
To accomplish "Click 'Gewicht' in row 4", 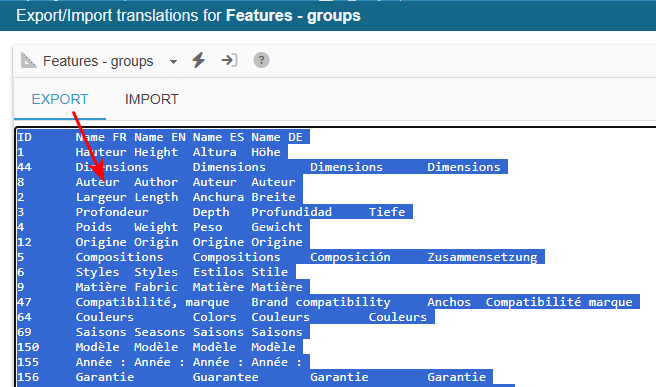I will pyautogui.click(x=277, y=228).
